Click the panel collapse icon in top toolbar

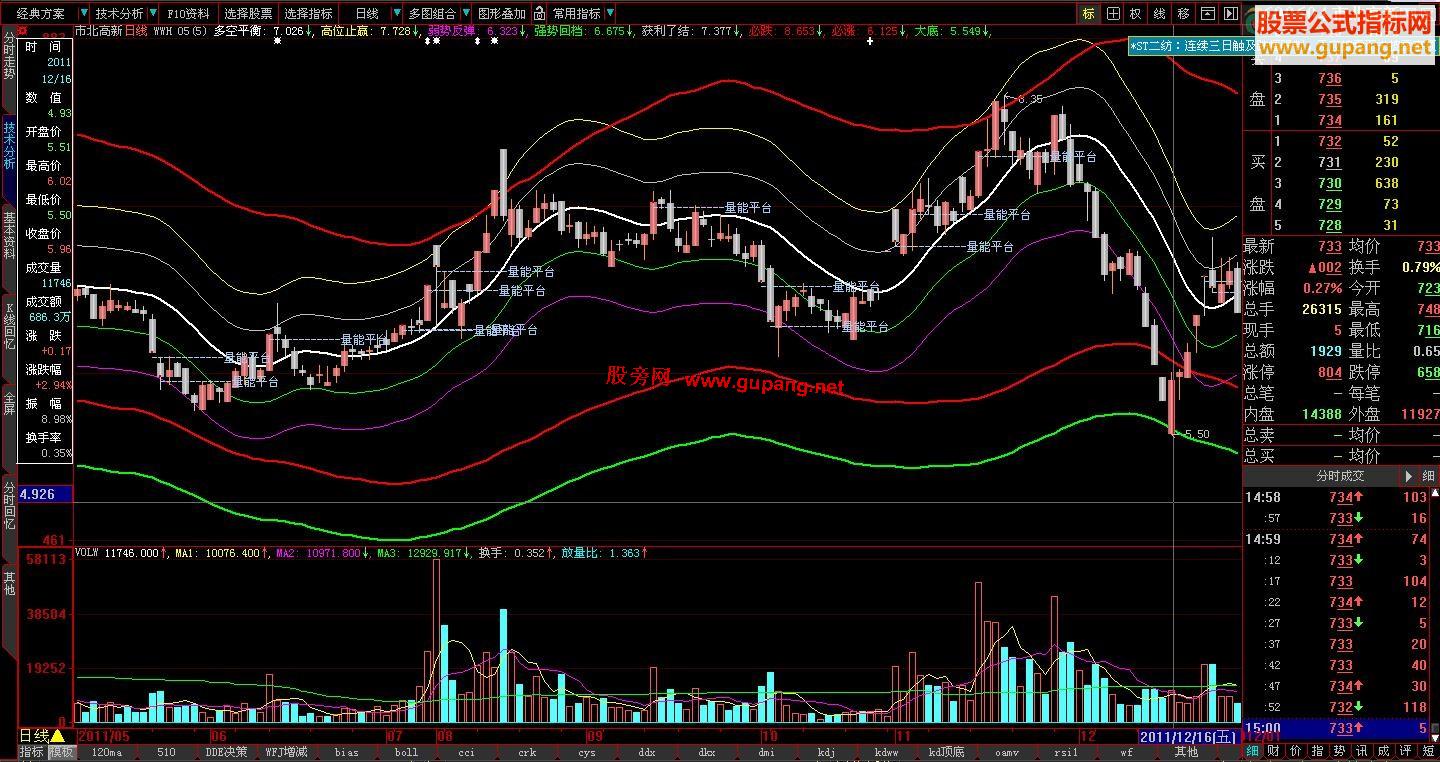(1208, 14)
